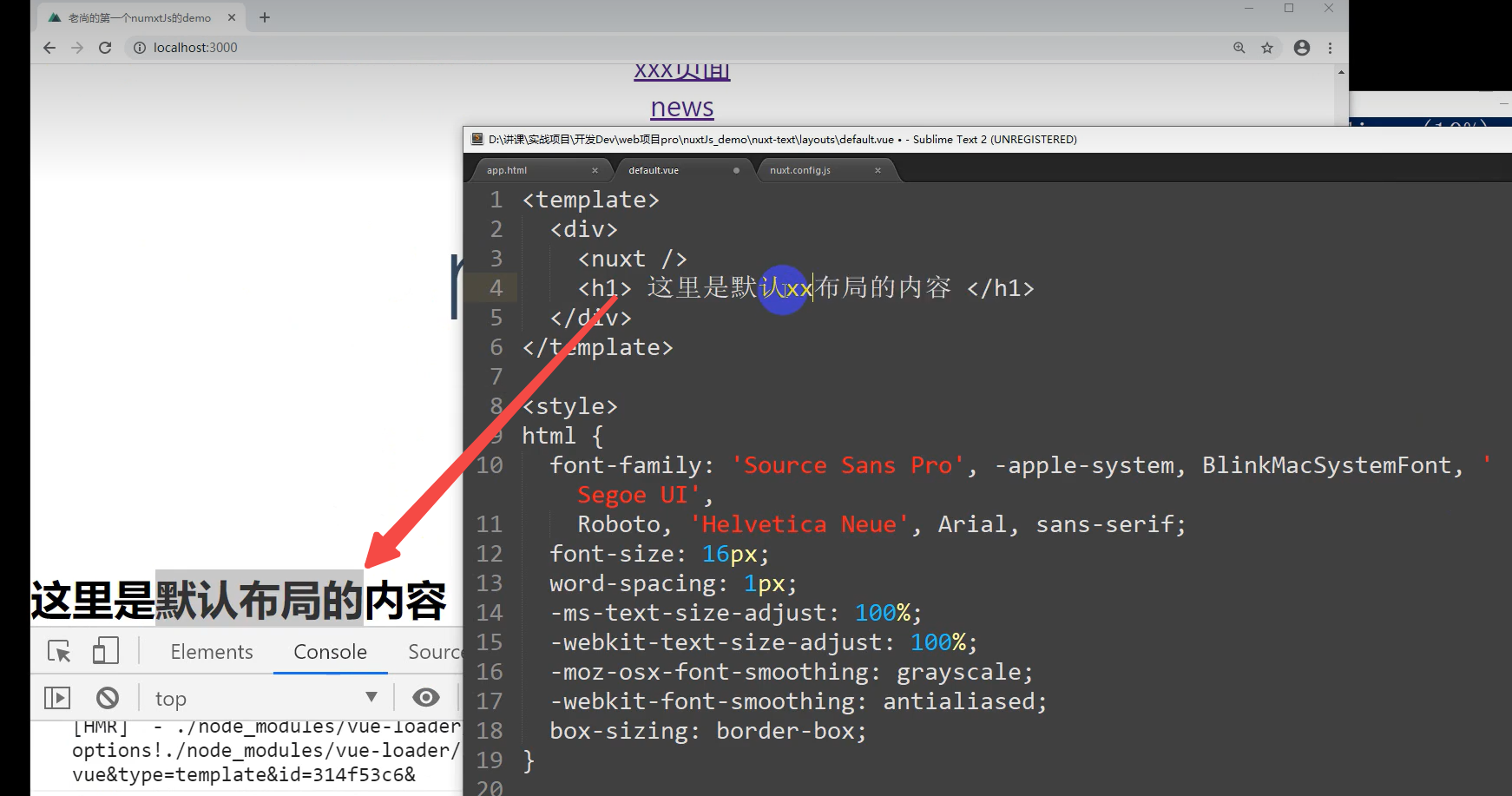
Task: Clear the console with the ban icon
Action: 108,698
